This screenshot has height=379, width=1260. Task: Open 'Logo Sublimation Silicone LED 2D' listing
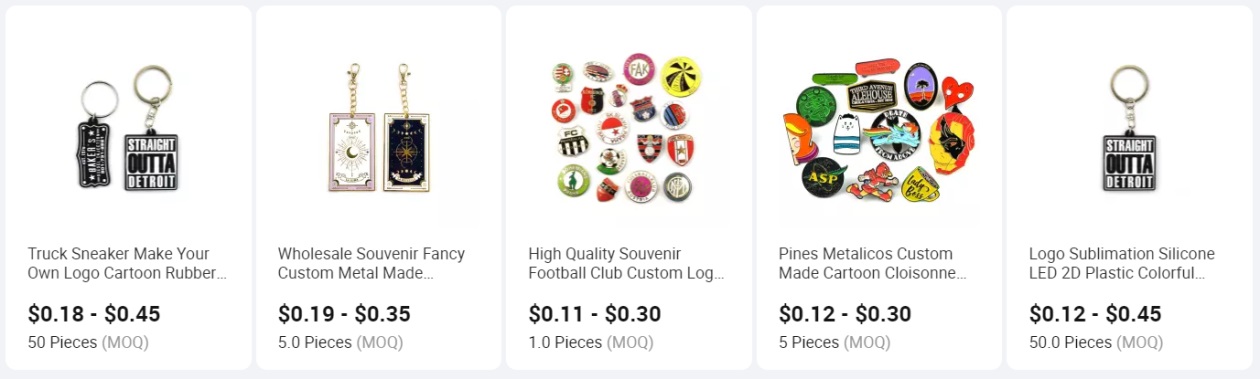point(1122,263)
